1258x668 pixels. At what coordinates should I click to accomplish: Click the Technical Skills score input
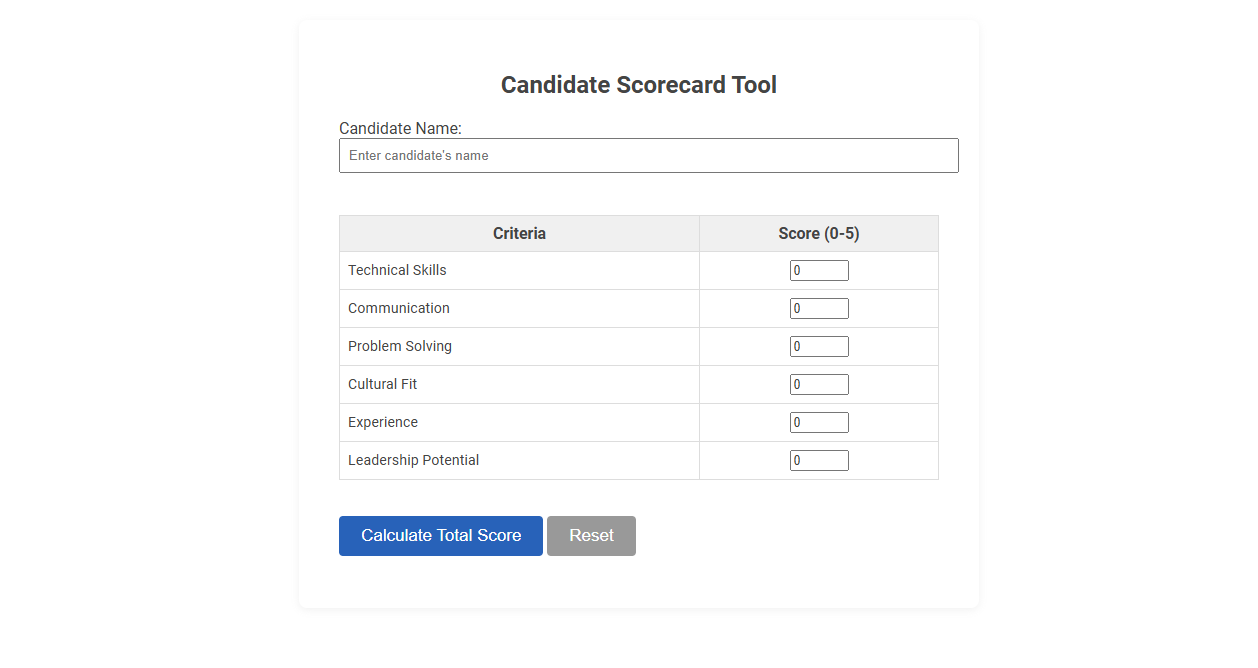pyautogui.click(x=819, y=270)
